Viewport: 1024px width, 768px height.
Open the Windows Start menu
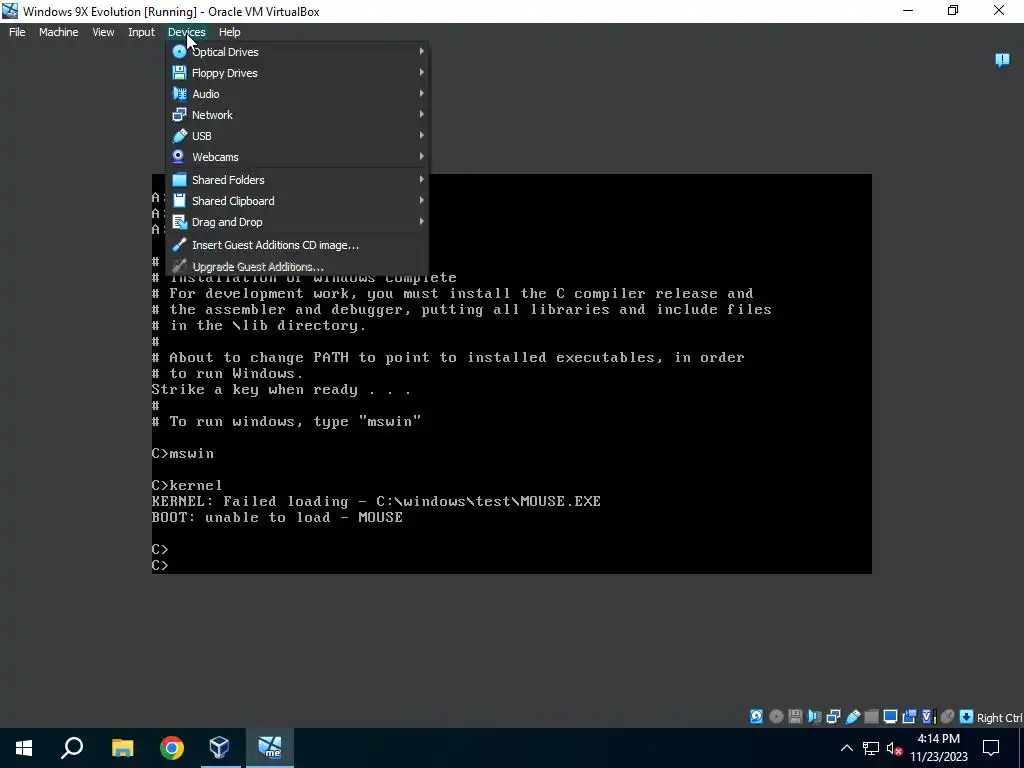click(x=24, y=748)
